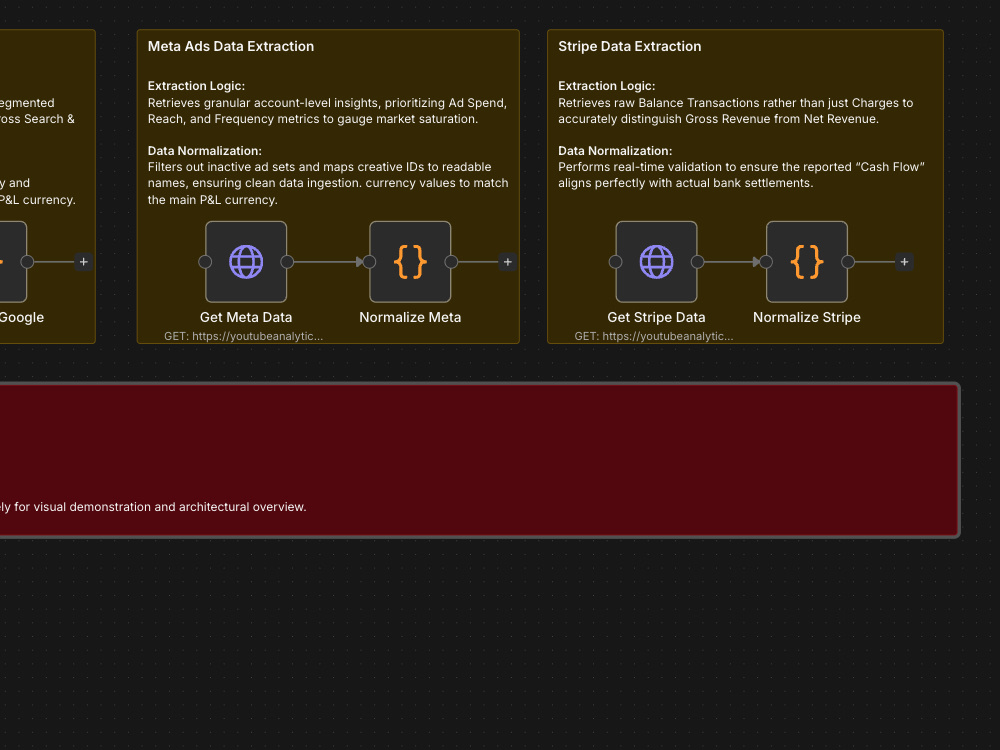
Task: Click the Normalize Stripe label
Action: (807, 317)
